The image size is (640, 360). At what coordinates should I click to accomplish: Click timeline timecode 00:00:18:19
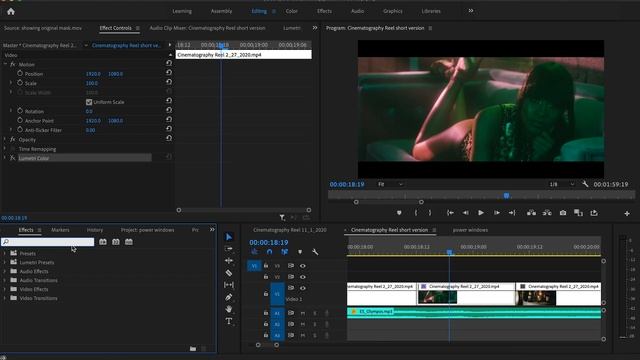point(269,242)
